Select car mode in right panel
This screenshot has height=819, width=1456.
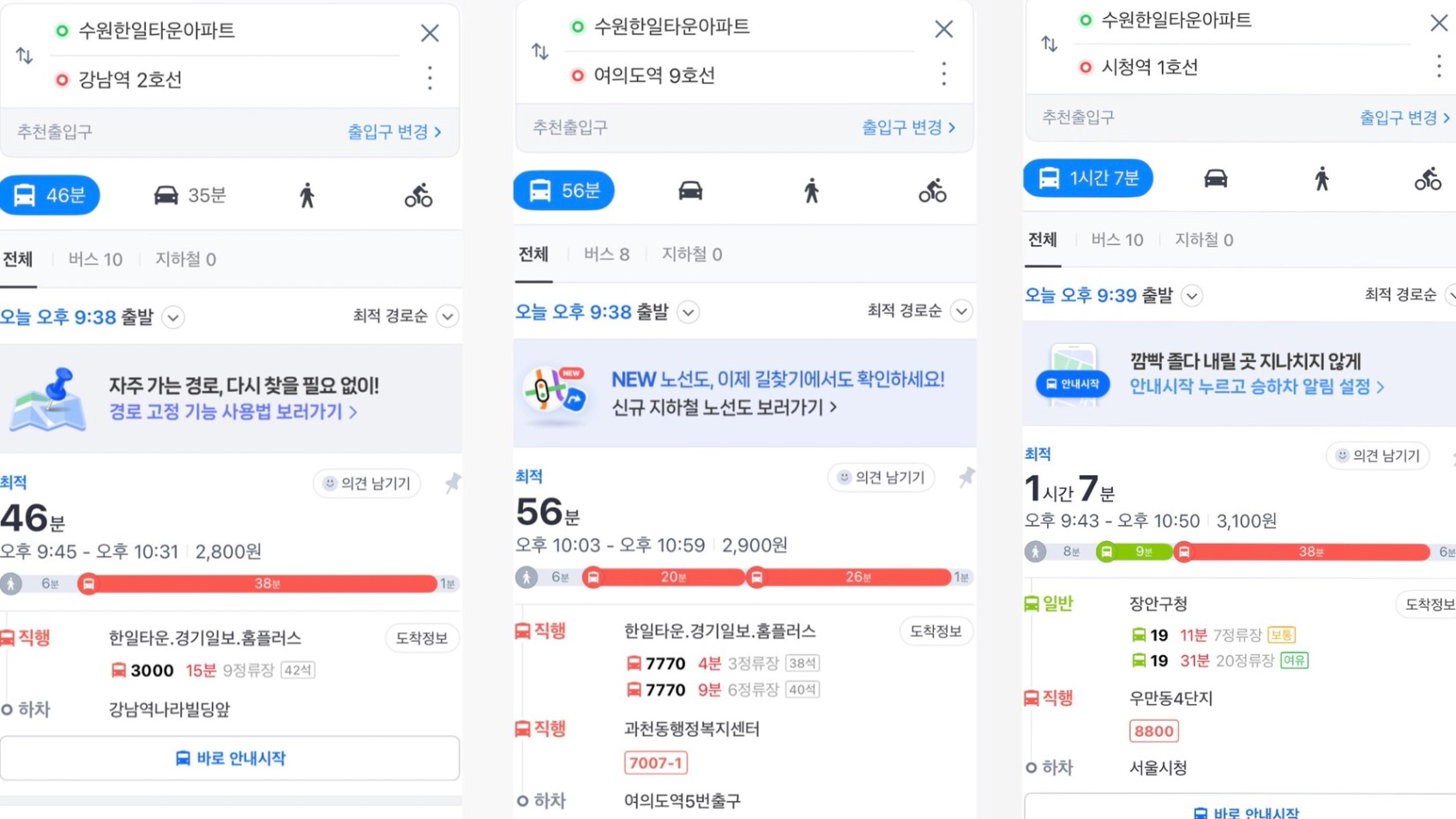[1215, 178]
